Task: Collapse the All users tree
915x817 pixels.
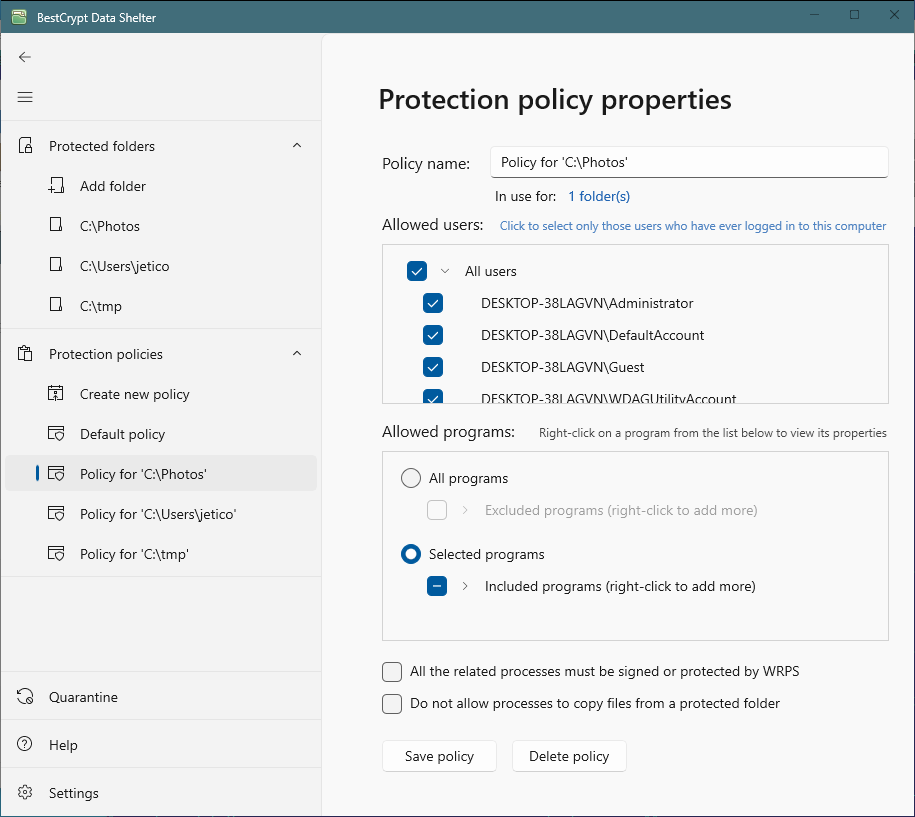Action: click(x=445, y=271)
